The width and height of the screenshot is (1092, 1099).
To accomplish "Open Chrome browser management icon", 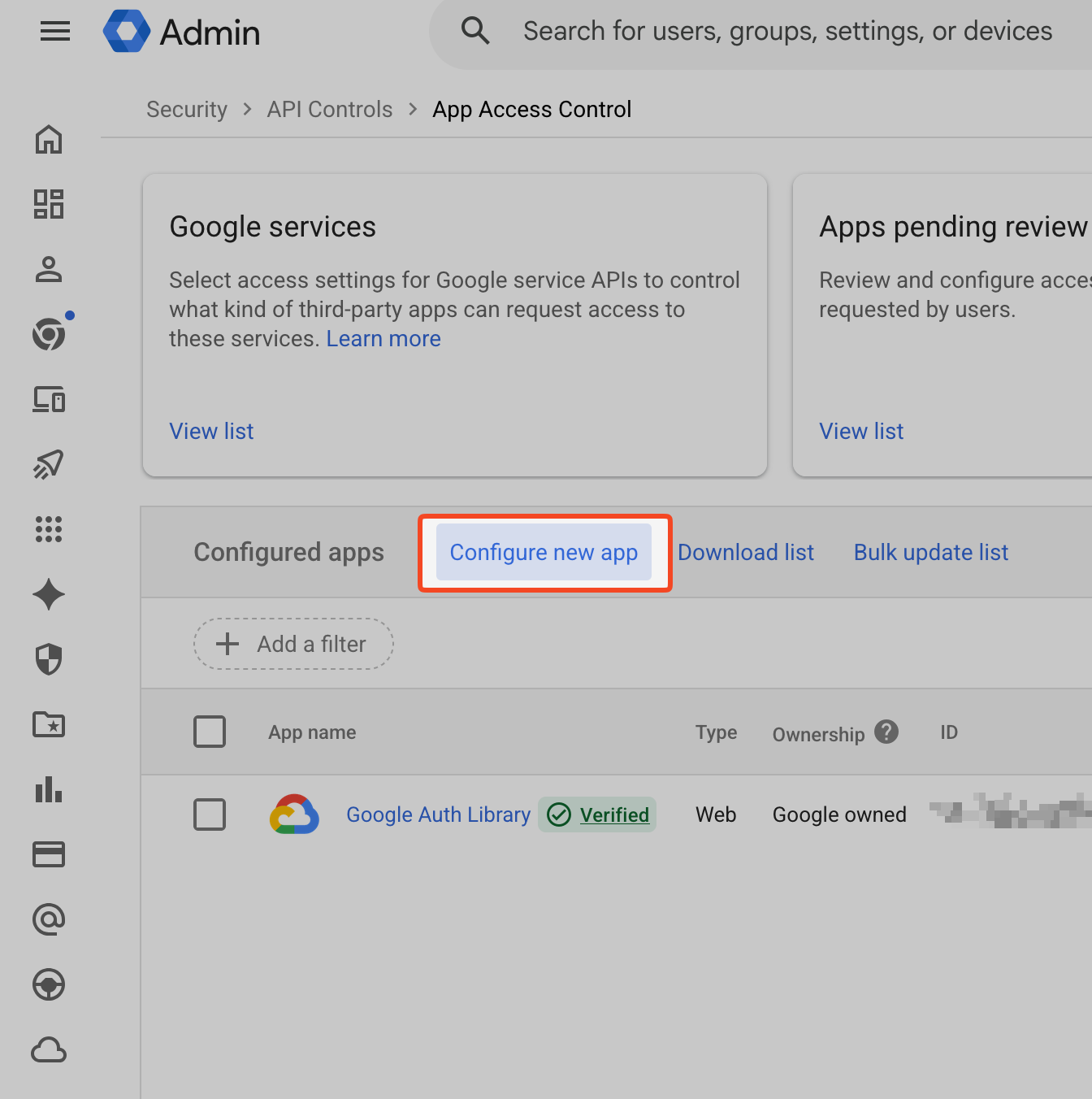I will pos(49,334).
